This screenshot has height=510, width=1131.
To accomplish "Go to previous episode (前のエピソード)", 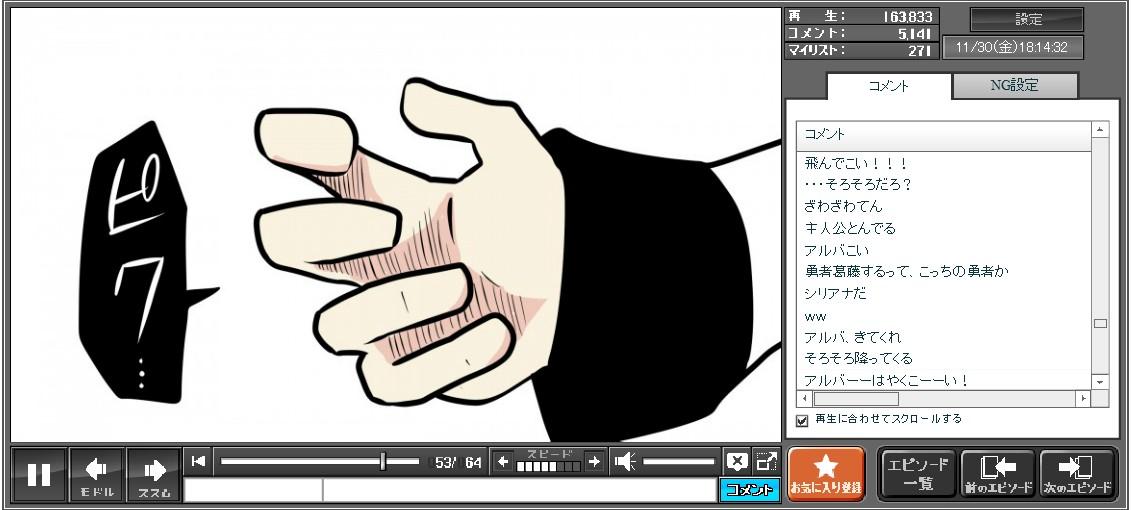I will click(x=997, y=474).
